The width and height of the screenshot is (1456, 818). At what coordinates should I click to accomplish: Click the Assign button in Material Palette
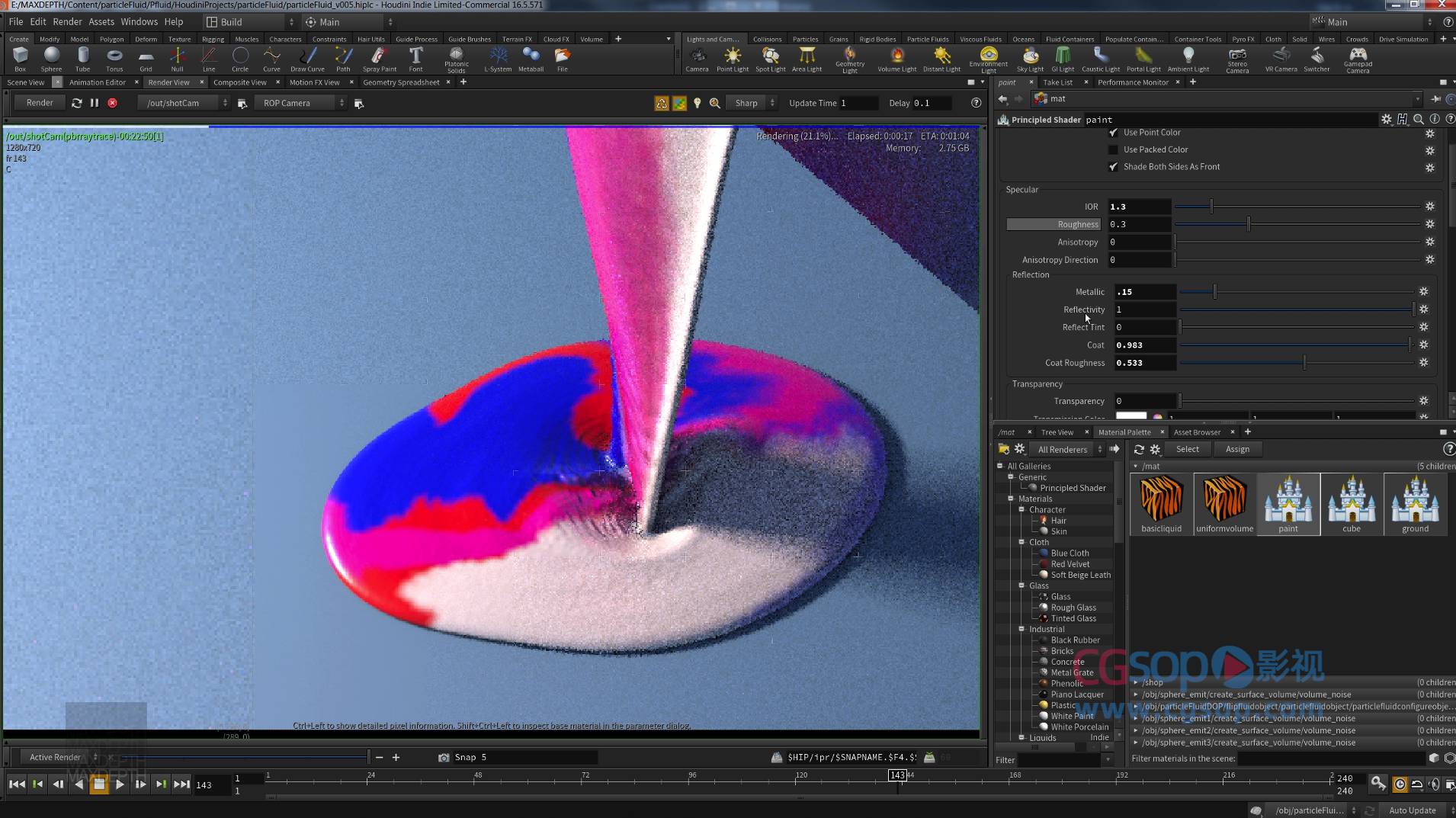[1236, 449]
